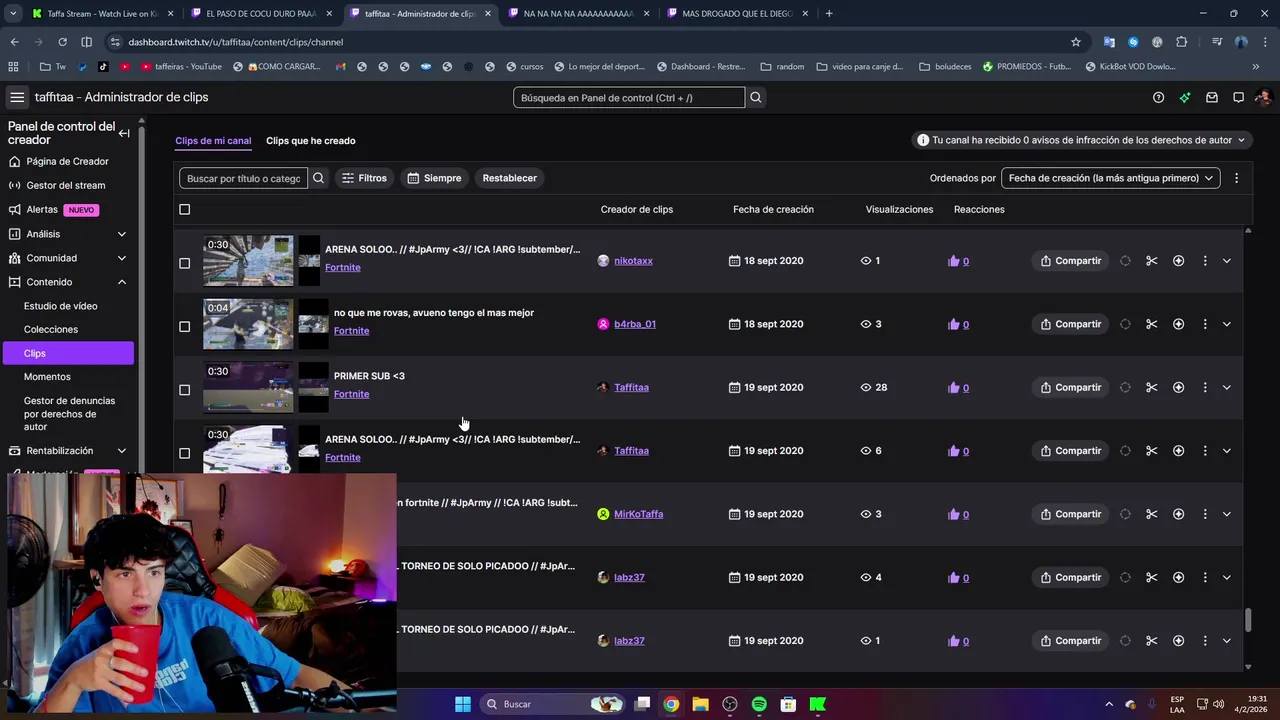Expand the Comunidad sidebar section
The image size is (1280, 720).
click(x=121, y=258)
